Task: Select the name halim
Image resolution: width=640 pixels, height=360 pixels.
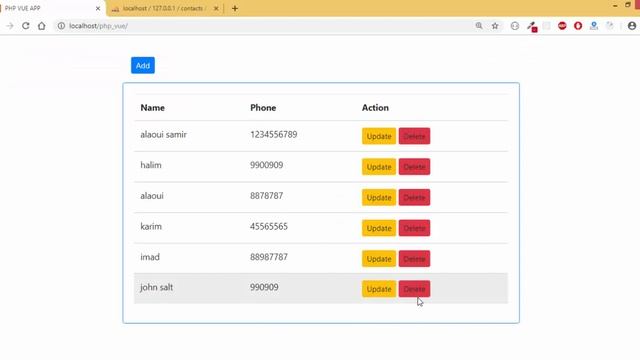Action: (151, 165)
